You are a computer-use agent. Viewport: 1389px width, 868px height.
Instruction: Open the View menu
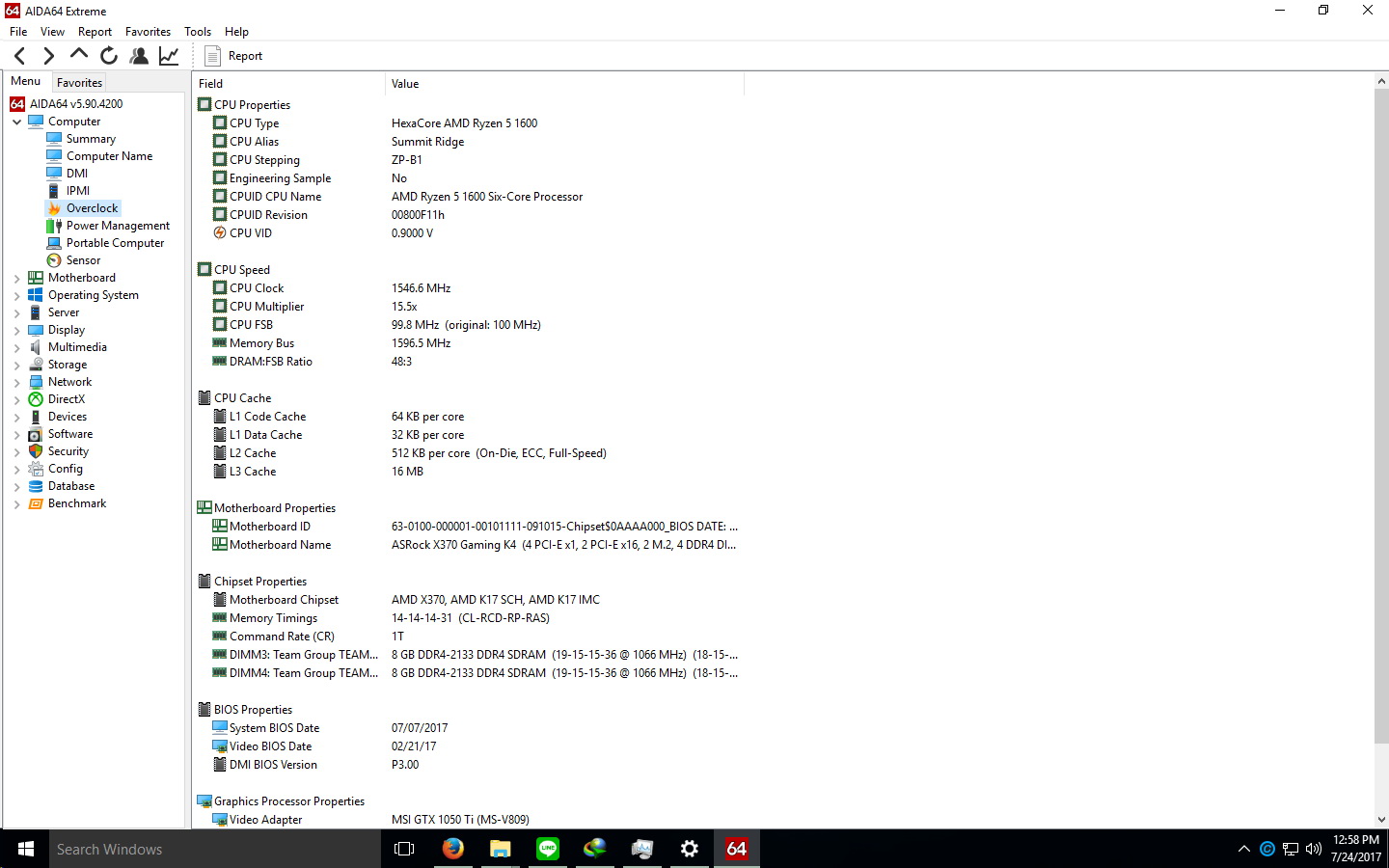coord(52,32)
